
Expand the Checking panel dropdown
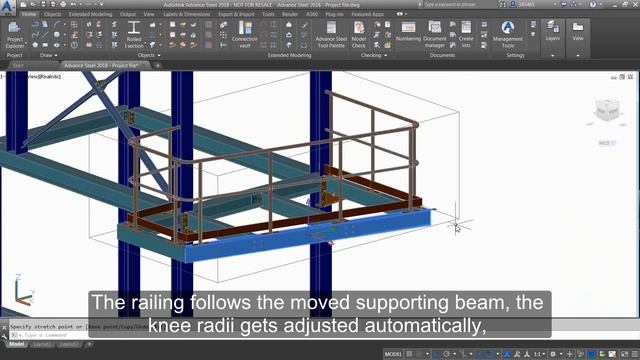385,55
